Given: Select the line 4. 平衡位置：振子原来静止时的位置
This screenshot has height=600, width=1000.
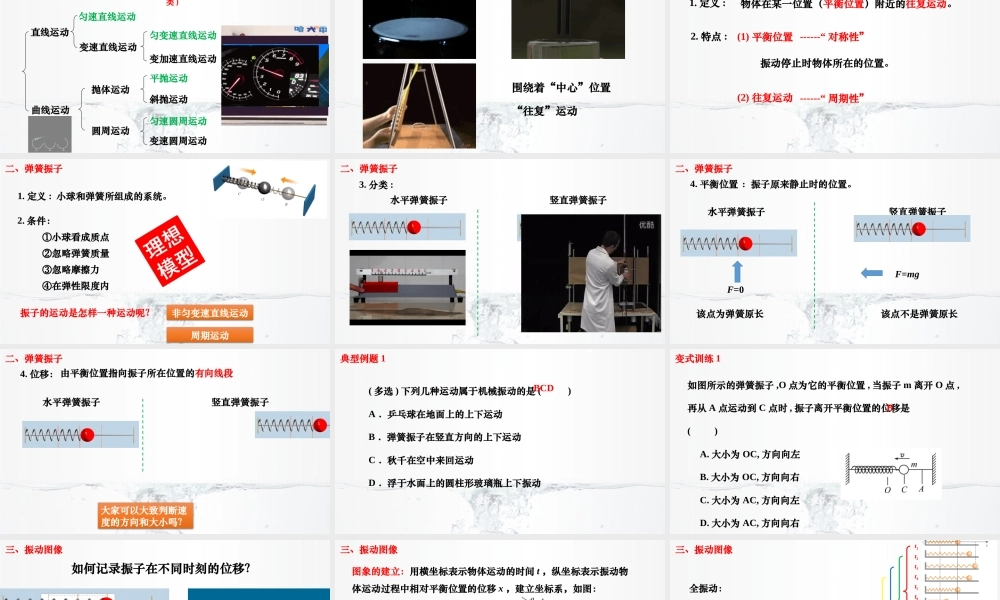Looking at the screenshot, I should click(x=771, y=184).
